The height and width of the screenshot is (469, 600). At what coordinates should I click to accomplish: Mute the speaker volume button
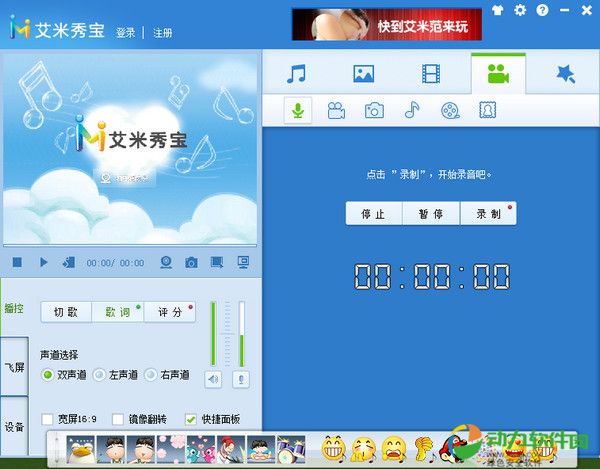[213, 379]
